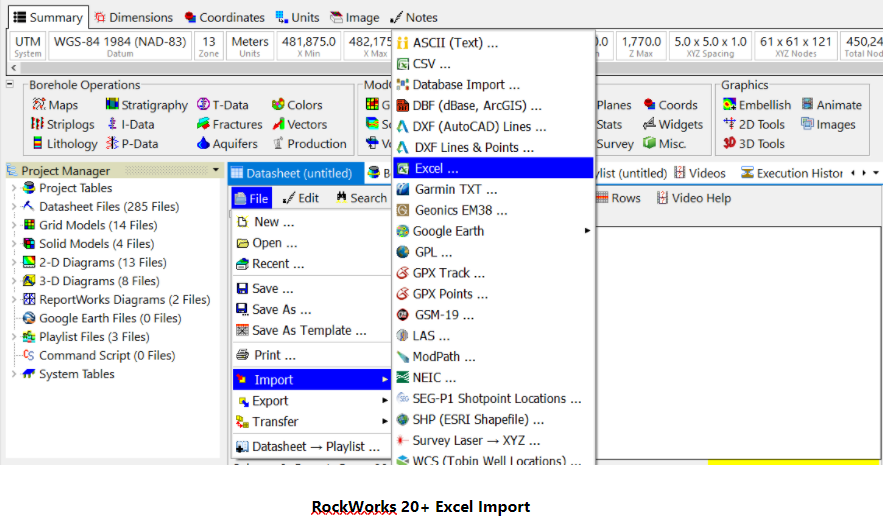Open the Images graphics tool
Image resolution: width=884 pixels, height=519 pixels.
click(x=828, y=124)
